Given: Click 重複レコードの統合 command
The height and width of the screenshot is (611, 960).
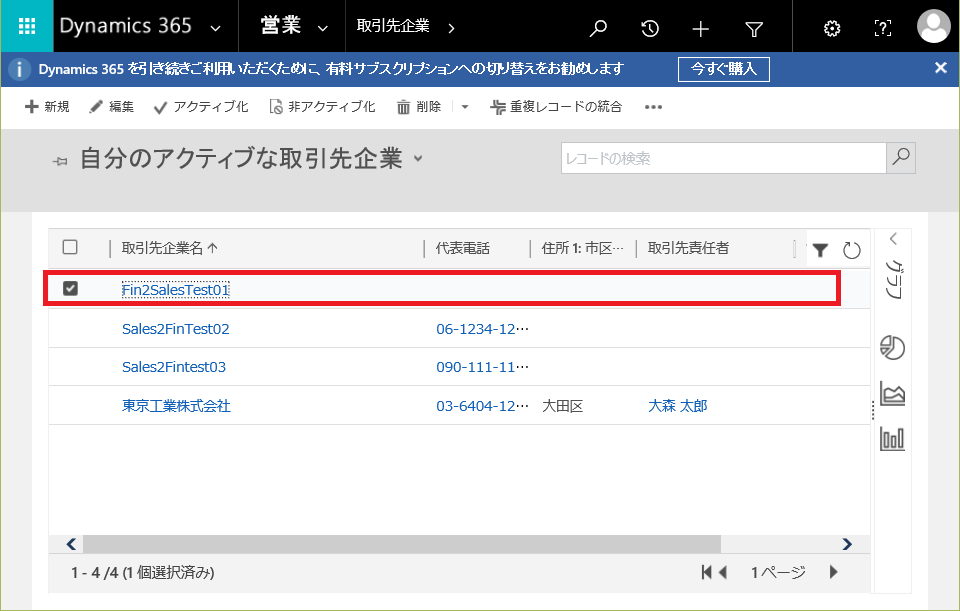Looking at the screenshot, I should (x=556, y=107).
